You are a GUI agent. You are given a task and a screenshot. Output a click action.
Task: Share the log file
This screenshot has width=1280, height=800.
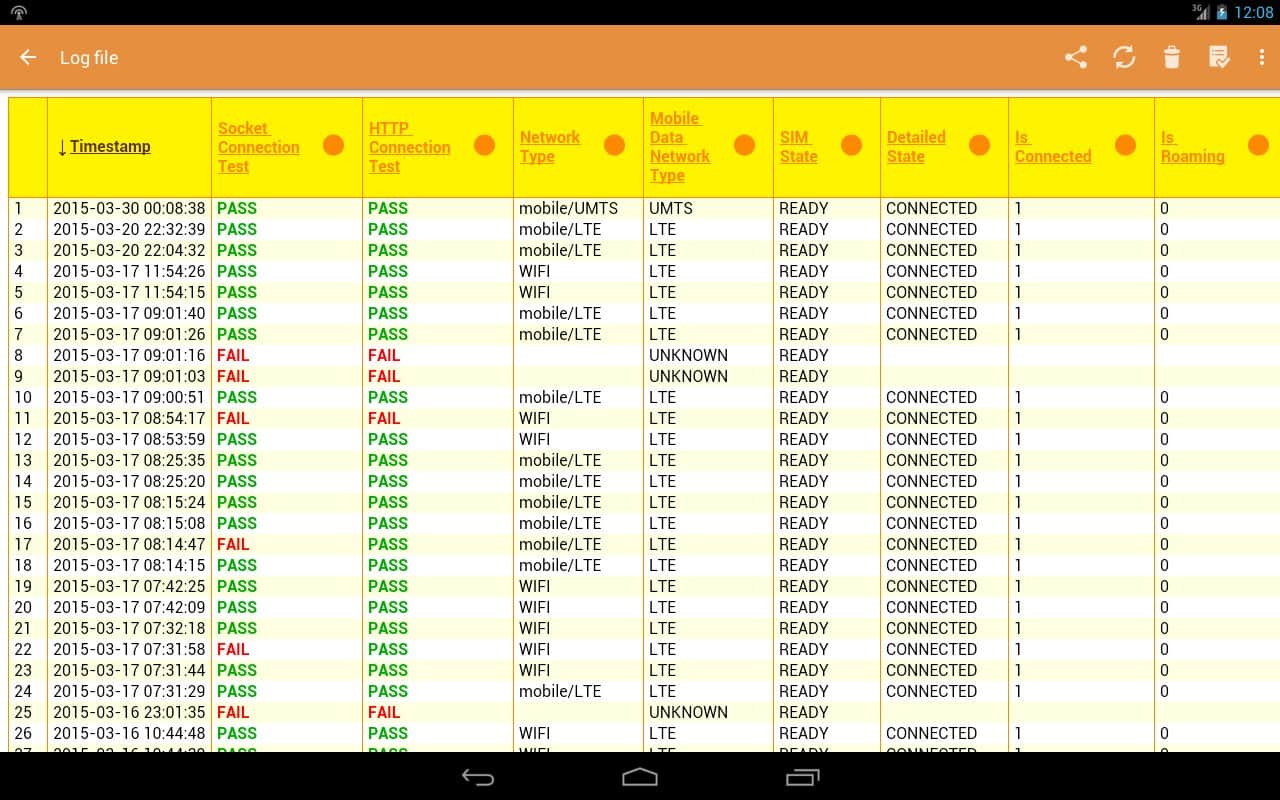pos(1076,58)
